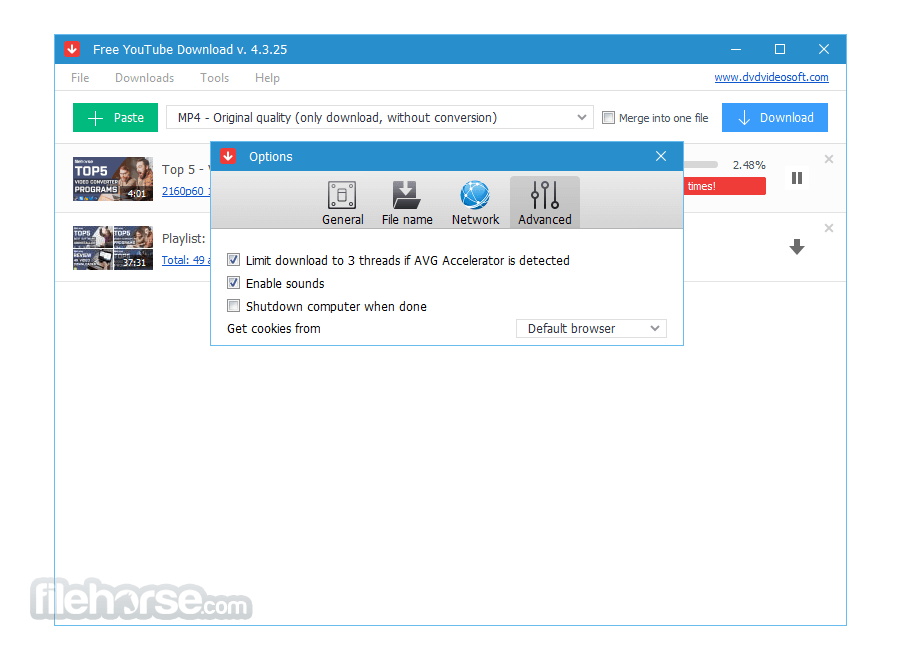
Task: Click the download progress bar
Action: (700, 164)
